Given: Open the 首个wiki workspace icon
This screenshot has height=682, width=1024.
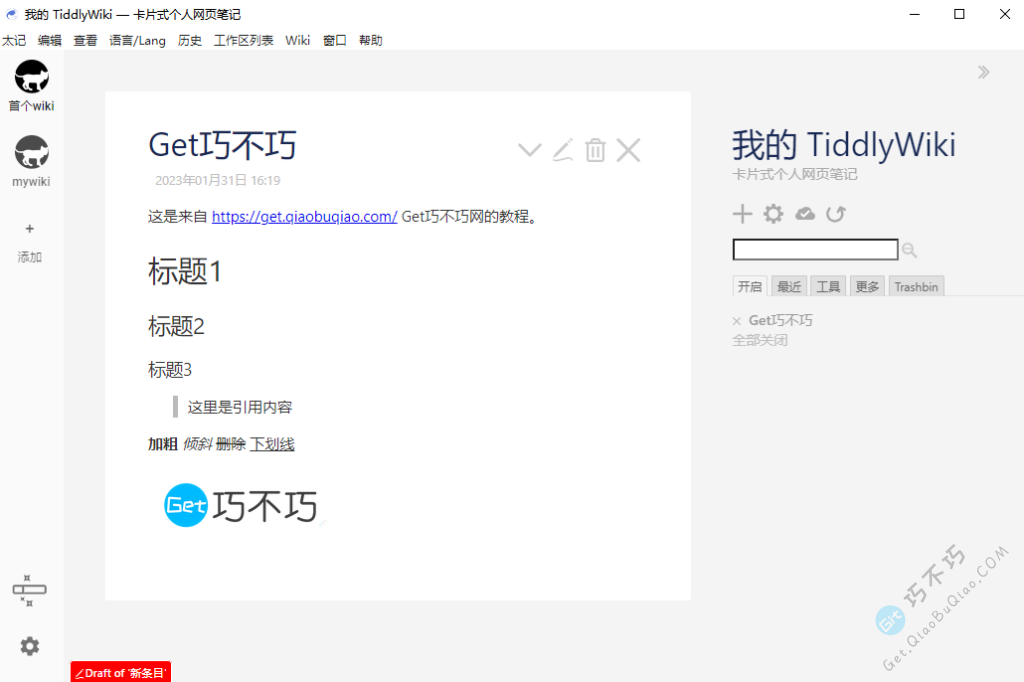Looking at the screenshot, I should click(31, 76).
